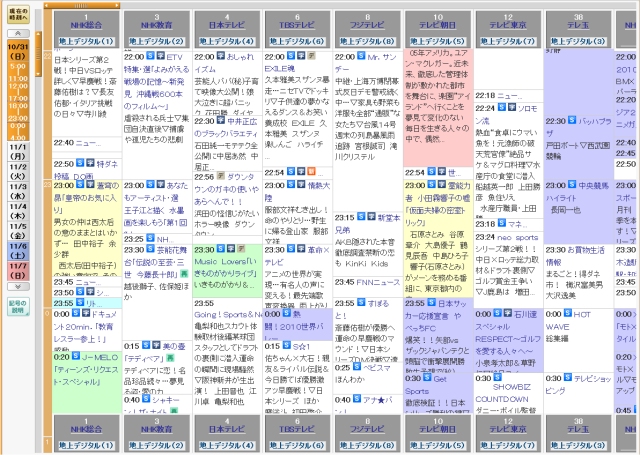Click the S icon beside 0:20 J-MELO
Viewport: 640px width, 455px height.
click(x=76, y=356)
